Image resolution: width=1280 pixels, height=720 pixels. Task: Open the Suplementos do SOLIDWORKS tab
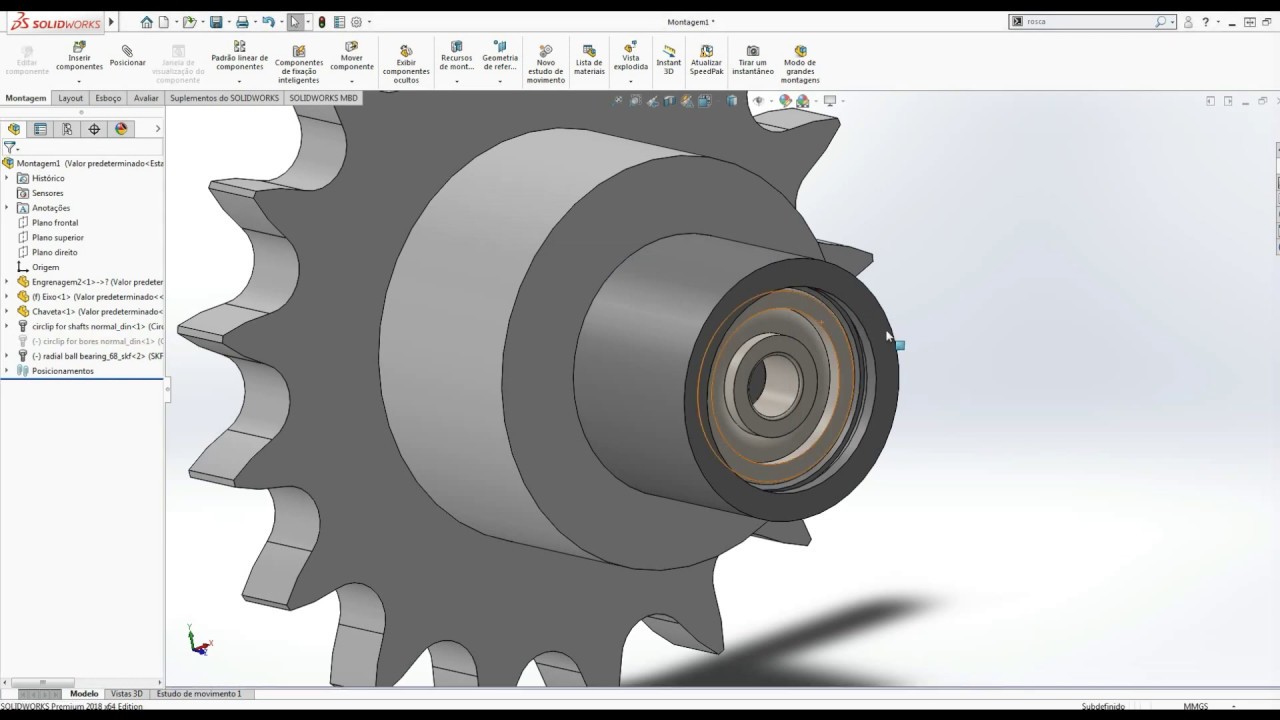(225, 98)
